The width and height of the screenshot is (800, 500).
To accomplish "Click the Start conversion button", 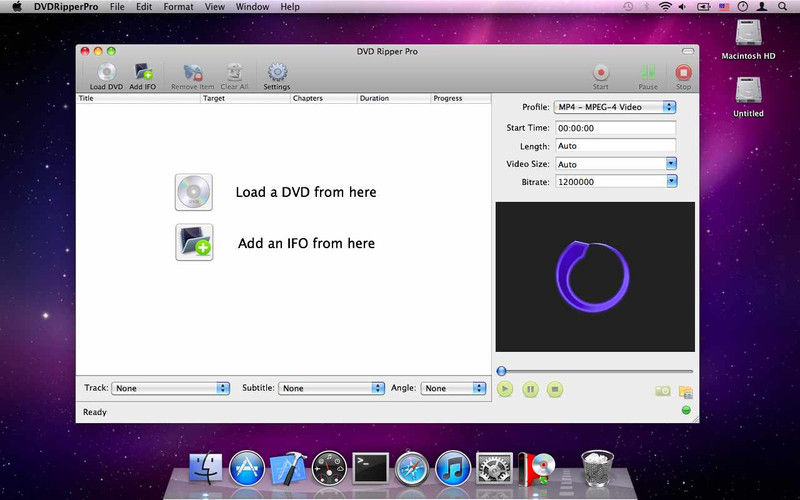I will click(x=601, y=73).
